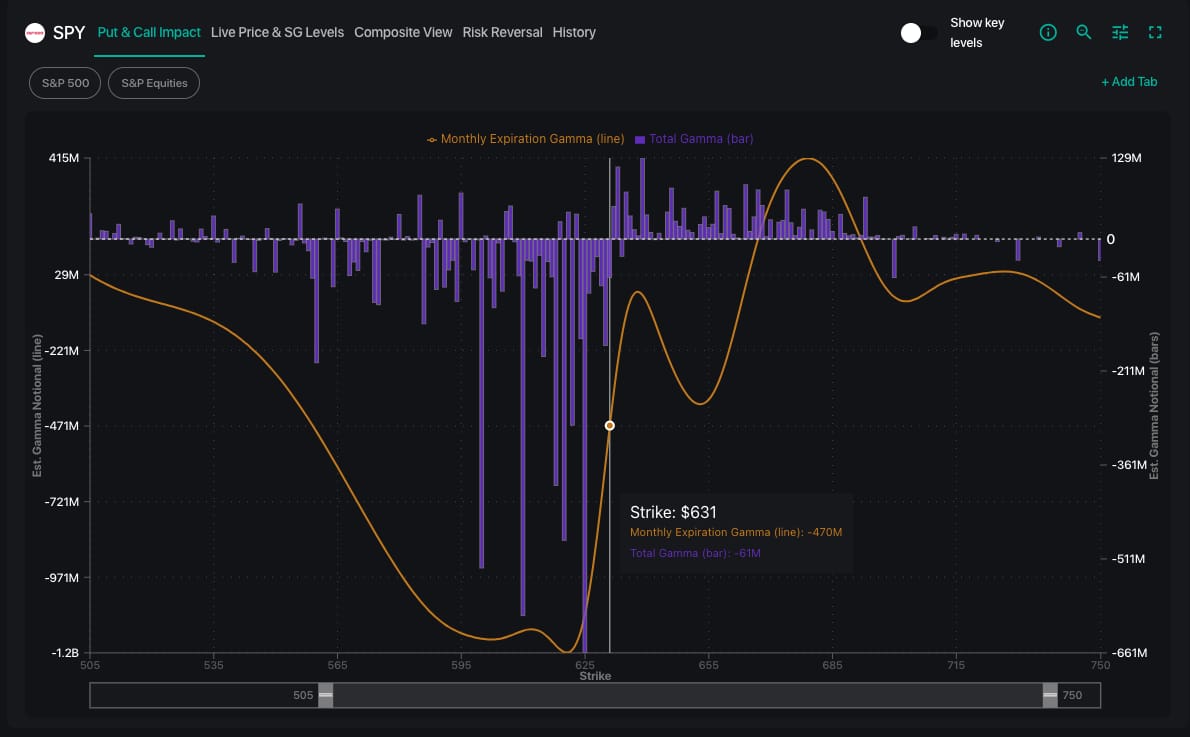Click the 595 strike axis label
The height and width of the screenshot is (737, 1190).
click(x=461, y=665)
